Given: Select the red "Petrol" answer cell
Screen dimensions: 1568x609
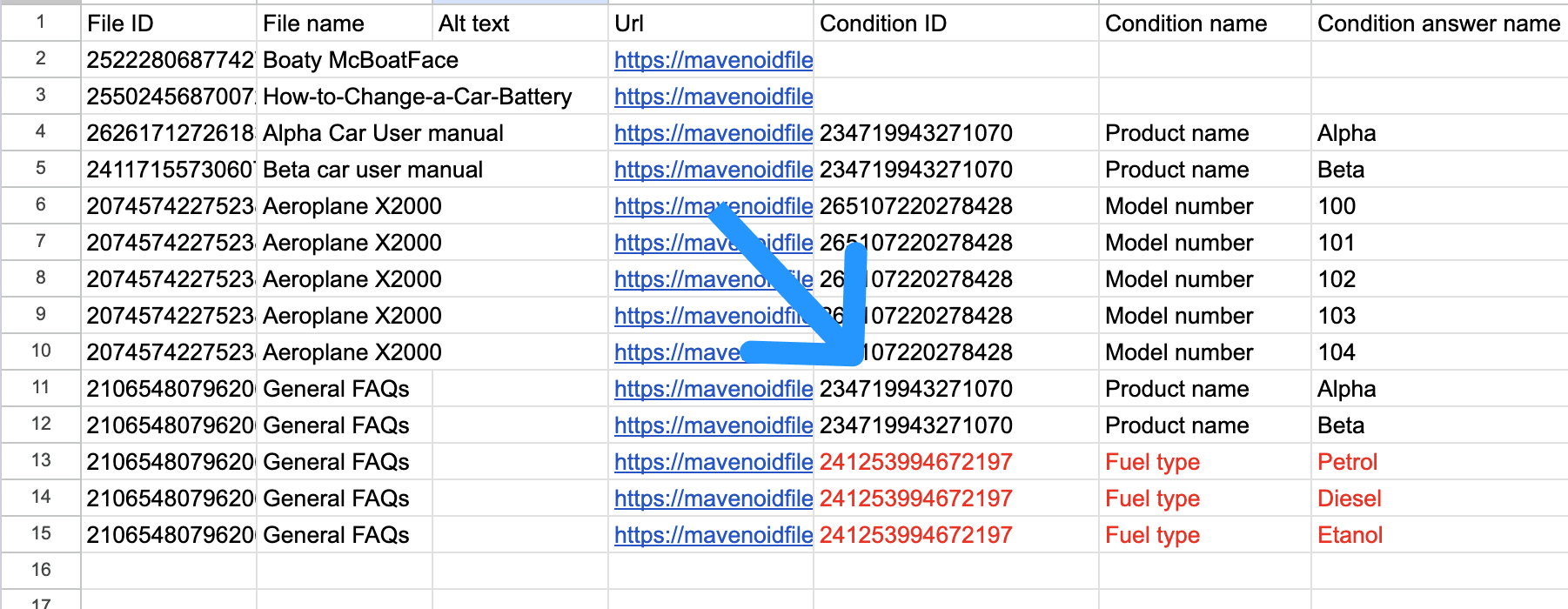Looking at the screenshot, I should (1438, 462).
